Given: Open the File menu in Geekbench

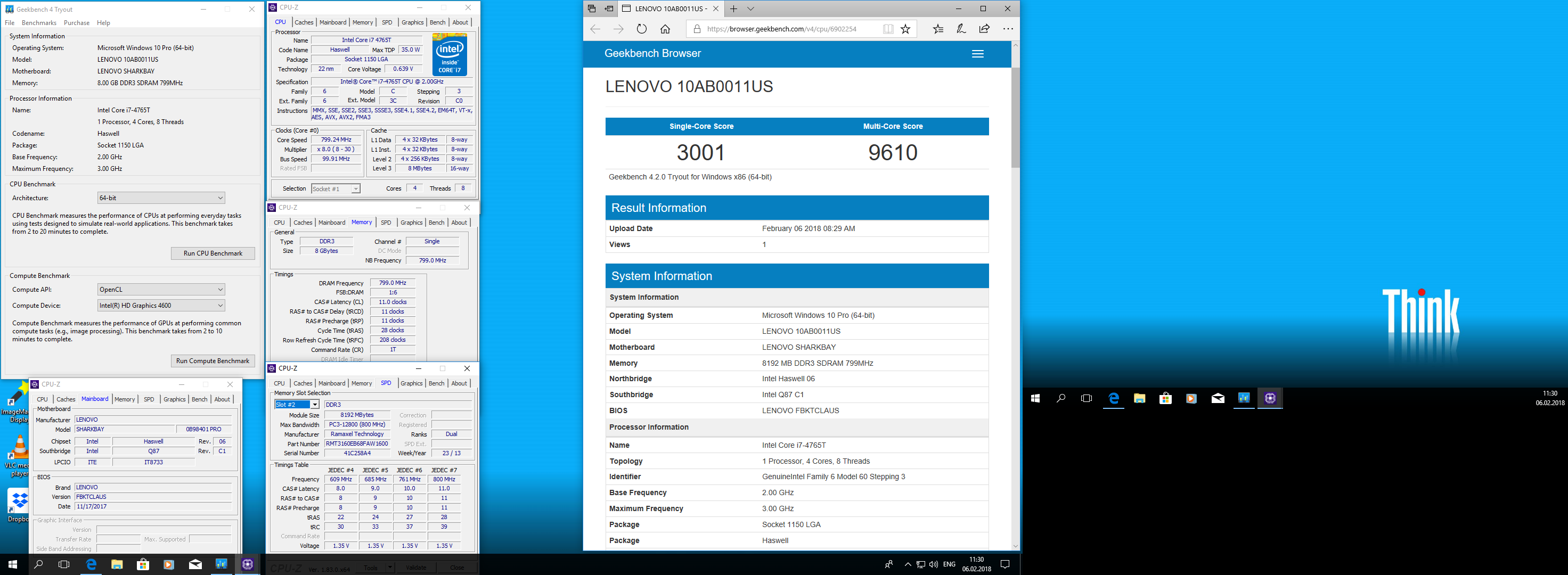Looking at the screenshot, I should coord(10,22).
